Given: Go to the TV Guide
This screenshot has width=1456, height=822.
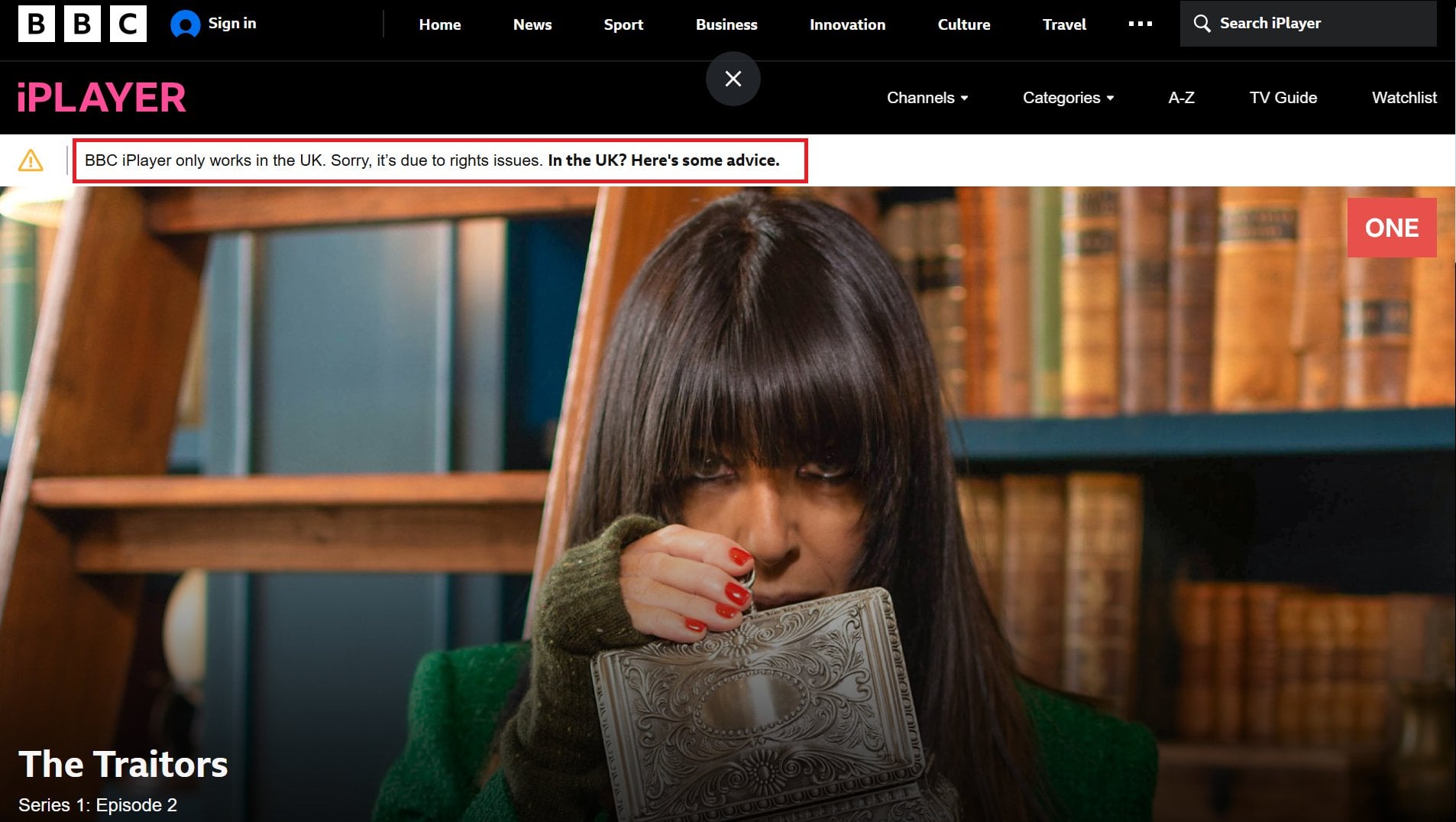Looking at the screenshot, I should pos(1282,97).
